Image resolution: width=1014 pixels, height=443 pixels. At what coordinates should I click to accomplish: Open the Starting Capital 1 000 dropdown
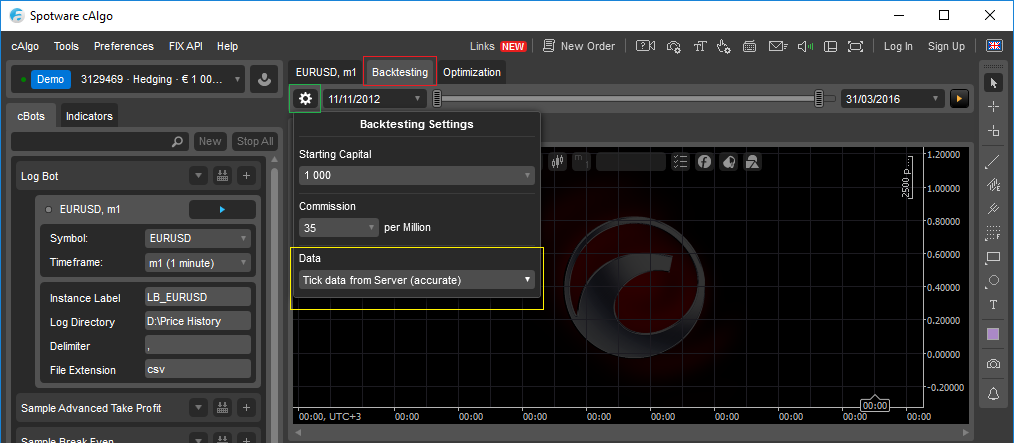pyautogui.click(x=417, y=175)
